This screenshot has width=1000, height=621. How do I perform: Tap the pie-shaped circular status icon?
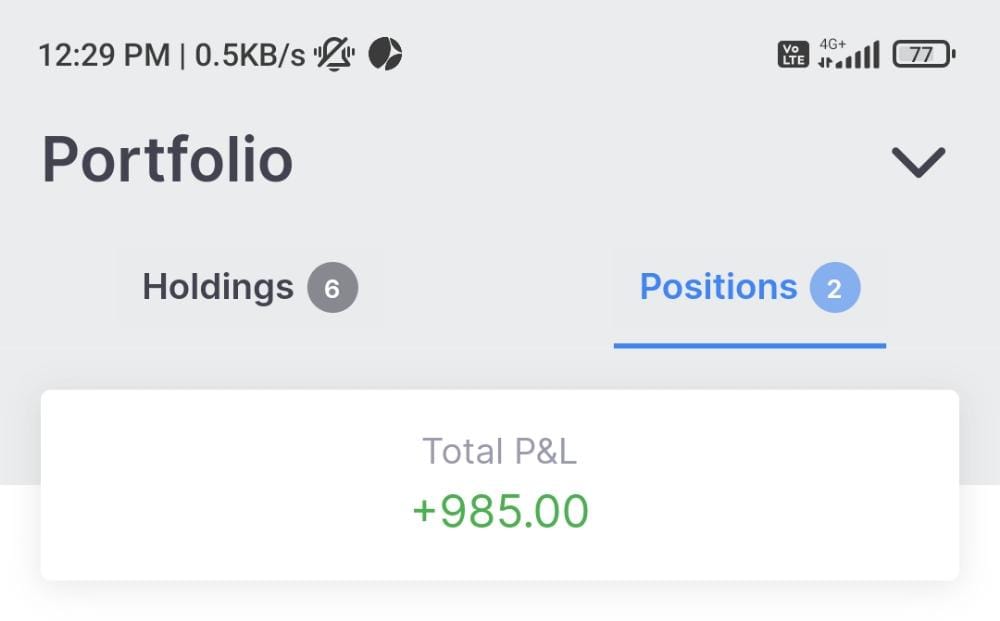tap(385, 54)
